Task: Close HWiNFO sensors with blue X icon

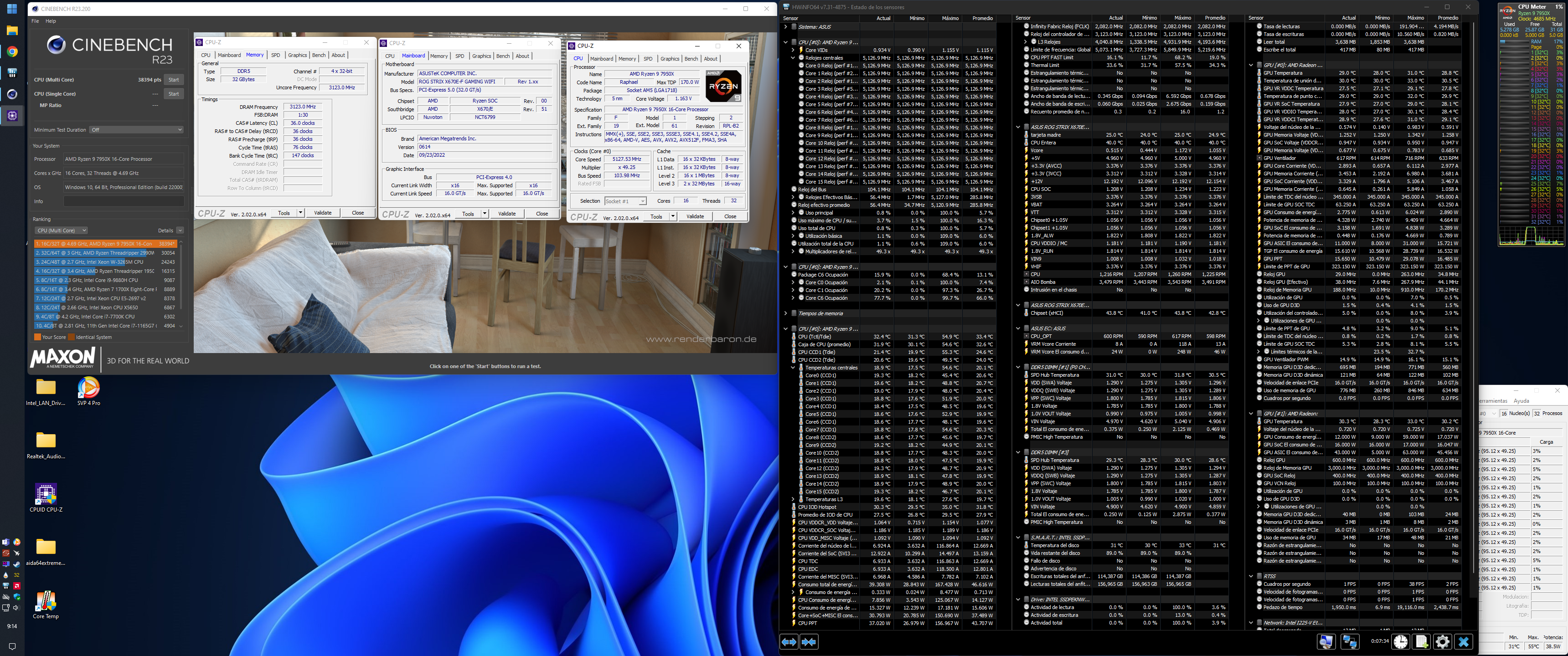Action: [1464, 641]
